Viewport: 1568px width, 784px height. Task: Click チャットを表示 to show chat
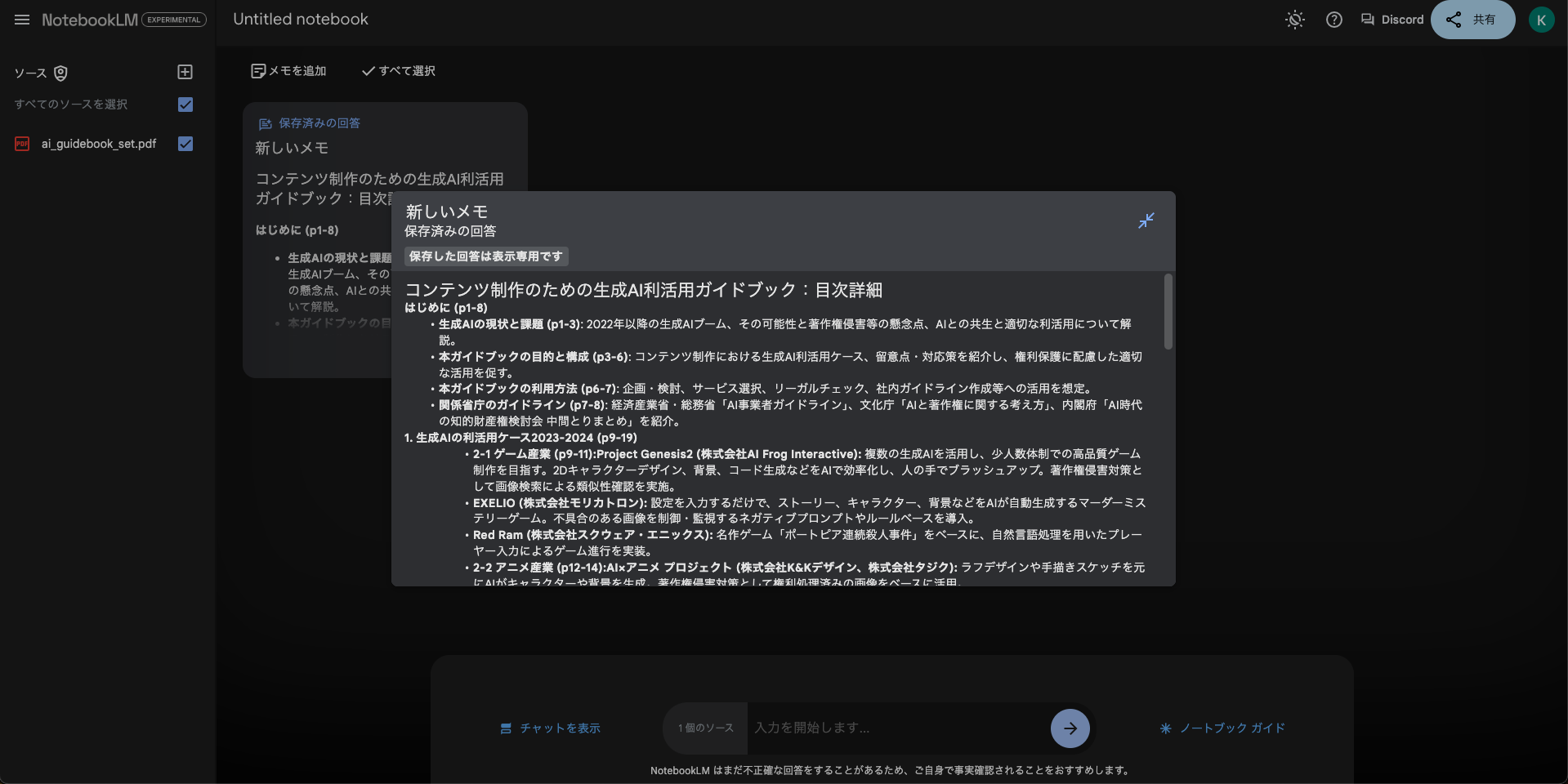coord(550,728)
